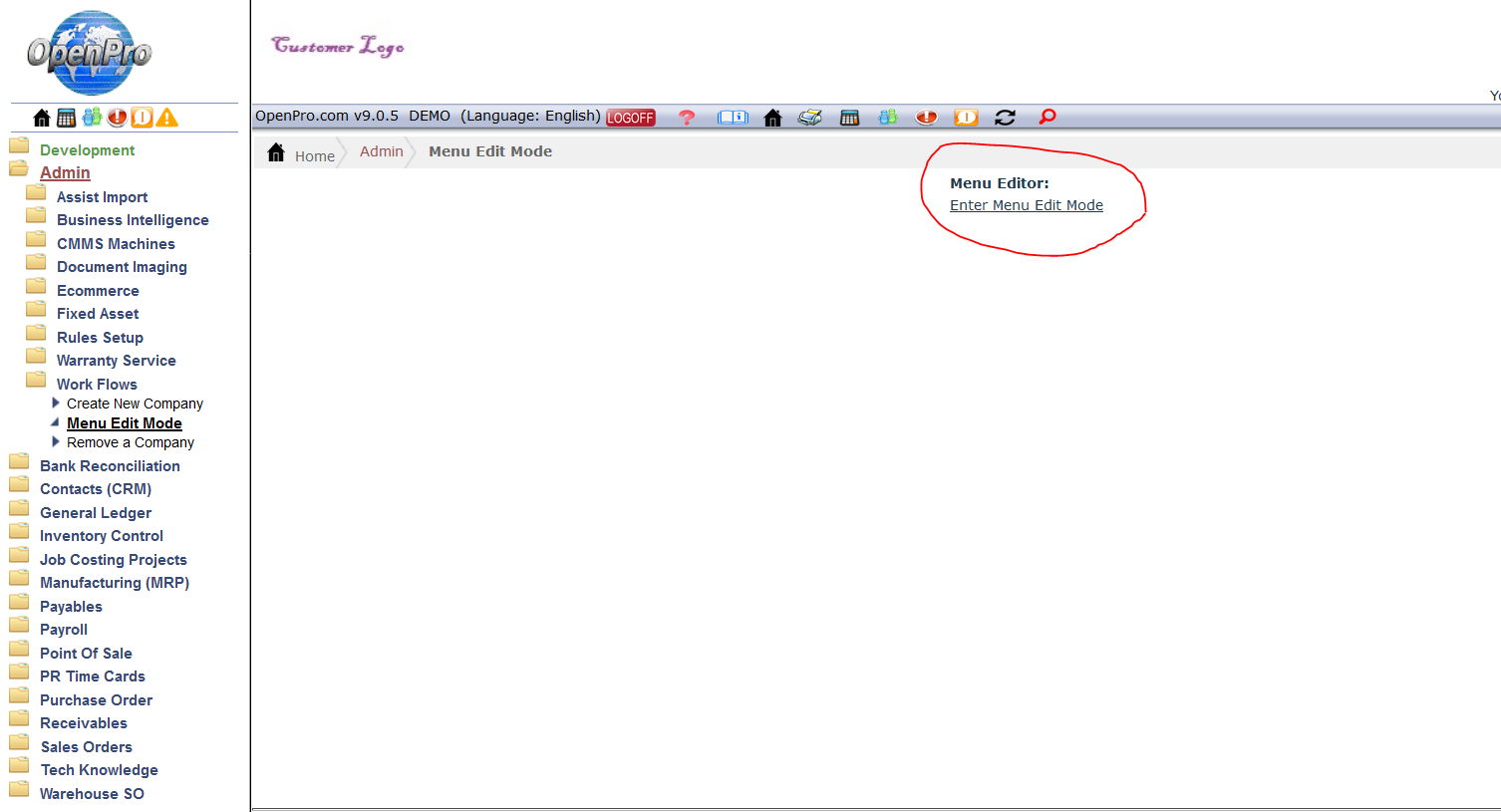Expand the Business Intelligence subfolder
1501x812 pixels.
point(133,220)
